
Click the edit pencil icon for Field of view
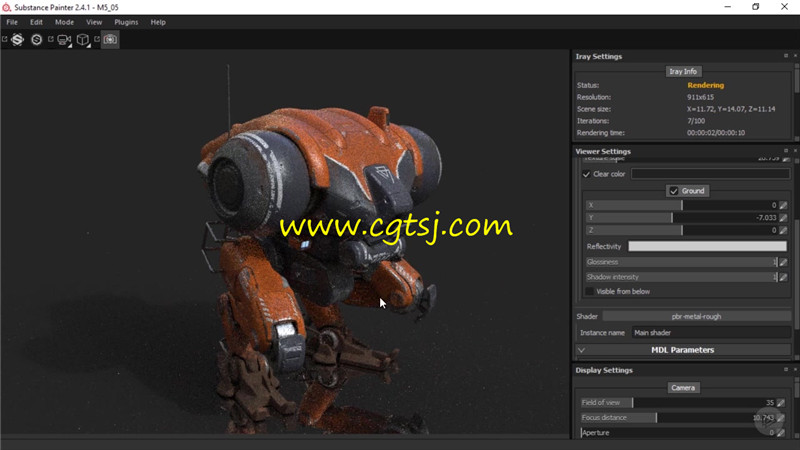point(781,403)
